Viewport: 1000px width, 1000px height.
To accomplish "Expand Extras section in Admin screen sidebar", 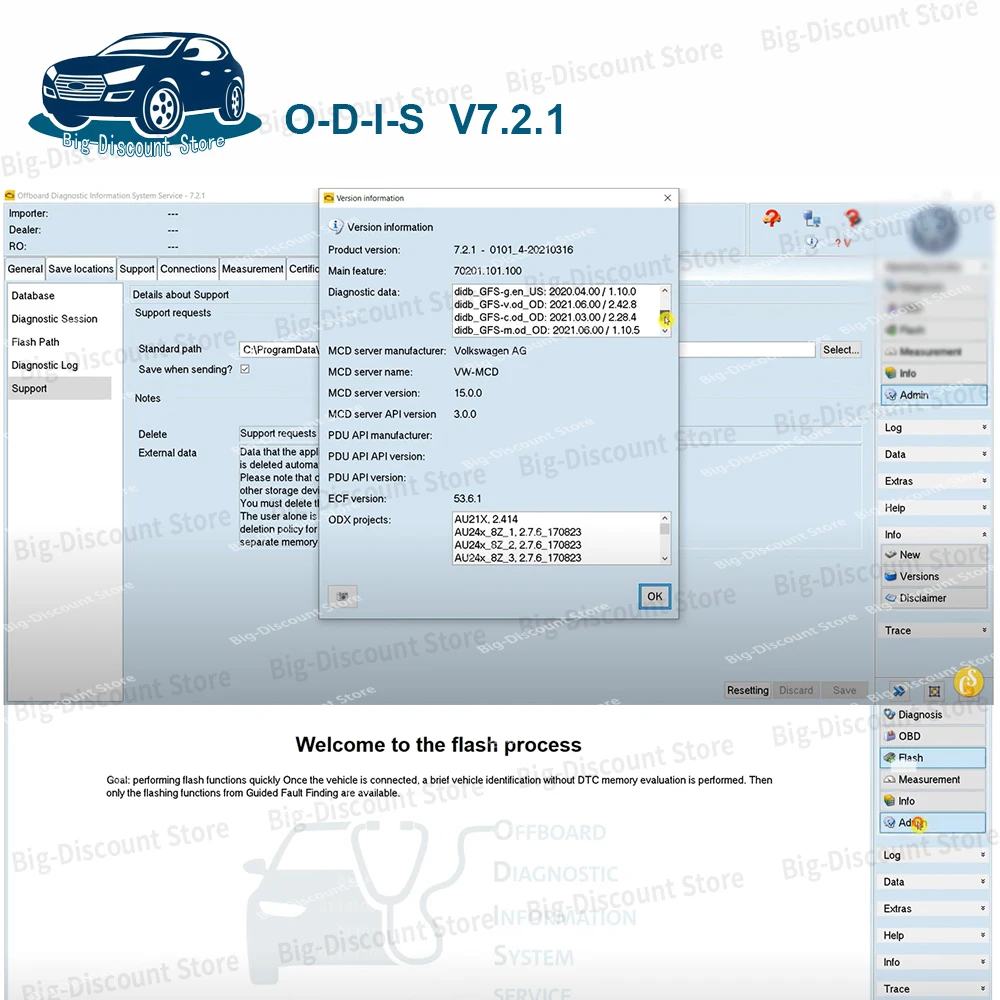I will (934, 482).
